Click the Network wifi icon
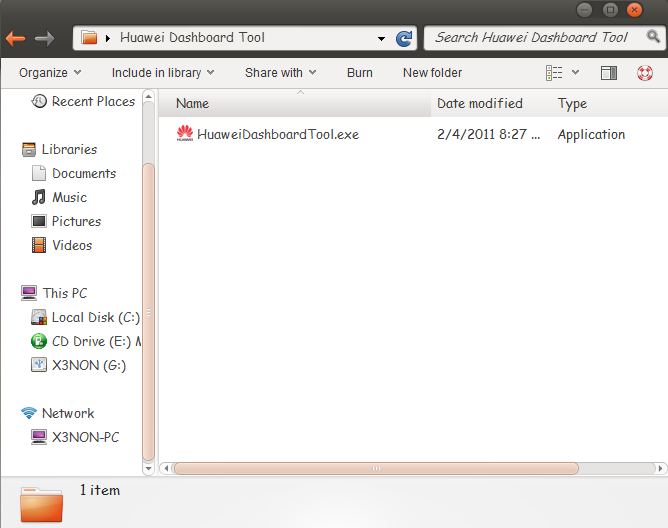The width and height of the screenshot is (668, 528). pos(29,413)
